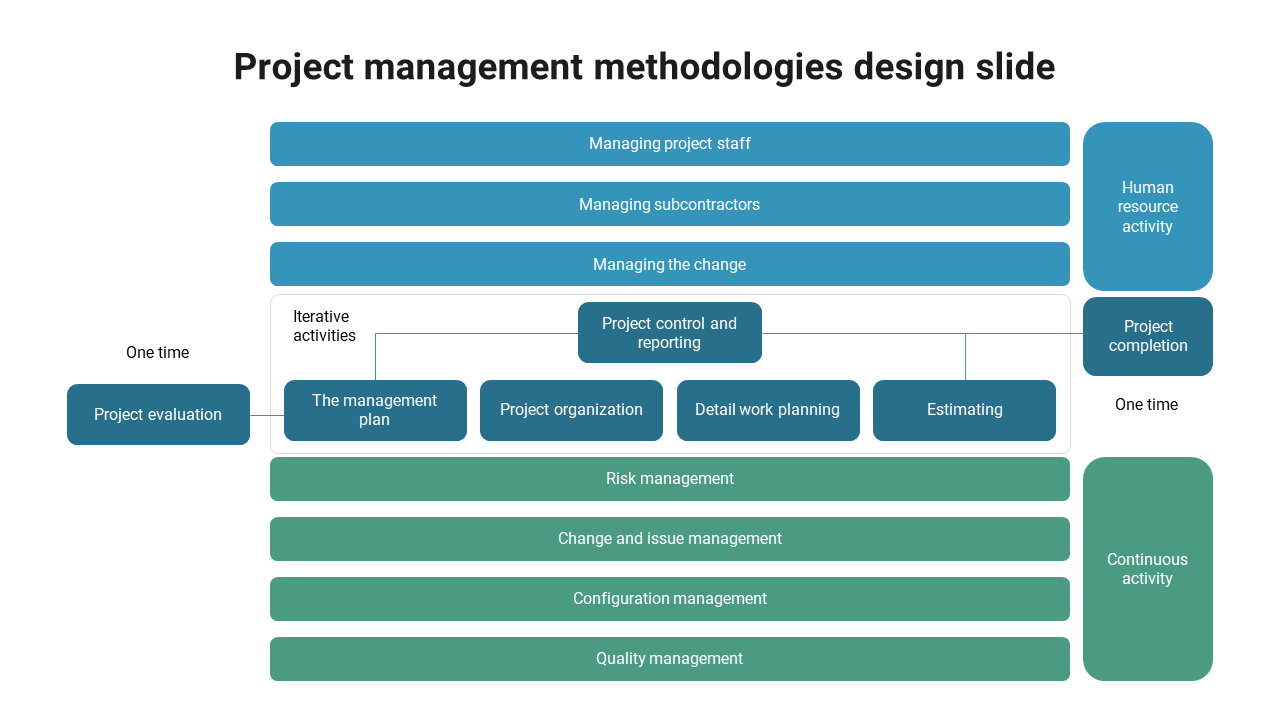Click the Estimating box
Viewport: 1280px width, 720px height.
tap(964, 410)
